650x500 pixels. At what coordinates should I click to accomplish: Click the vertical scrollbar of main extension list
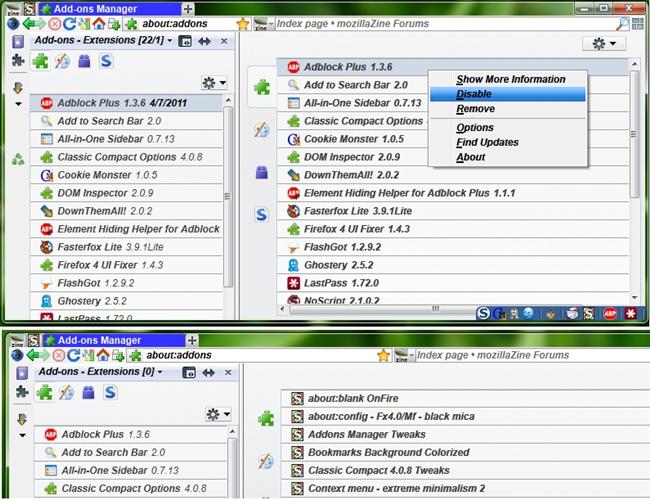pos(634,134)
